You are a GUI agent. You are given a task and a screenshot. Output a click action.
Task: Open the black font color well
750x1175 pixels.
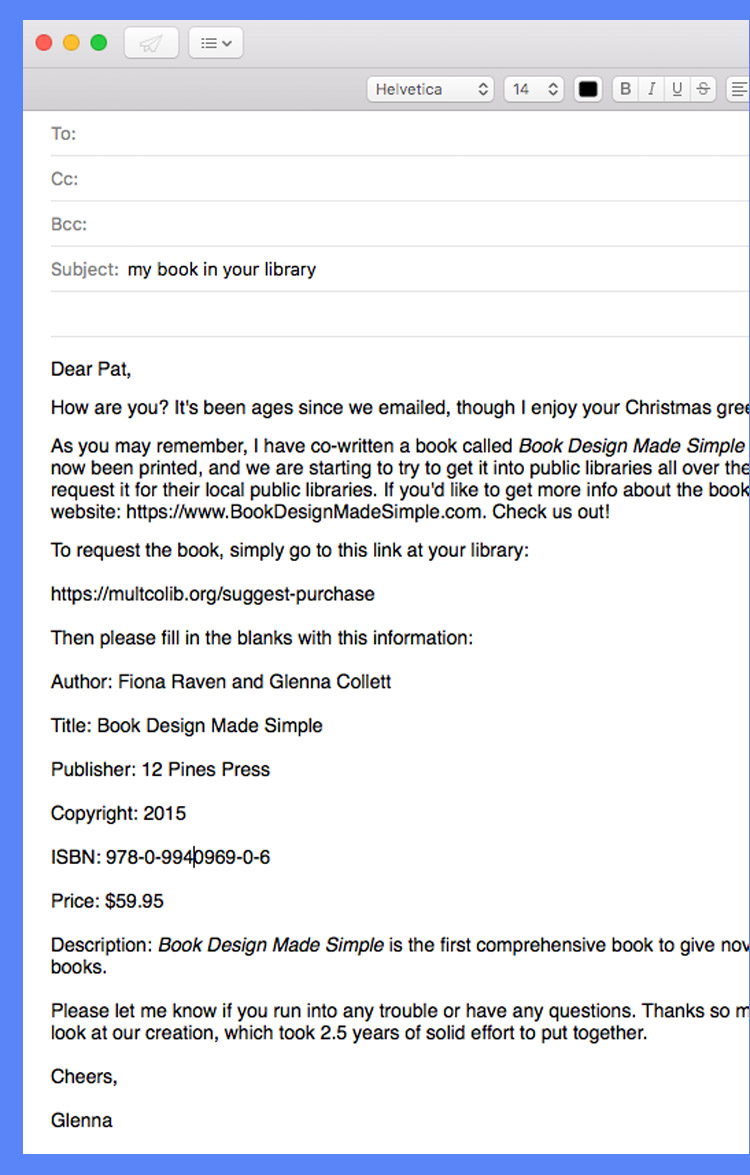pyautogui.click(x=587, y=88)
